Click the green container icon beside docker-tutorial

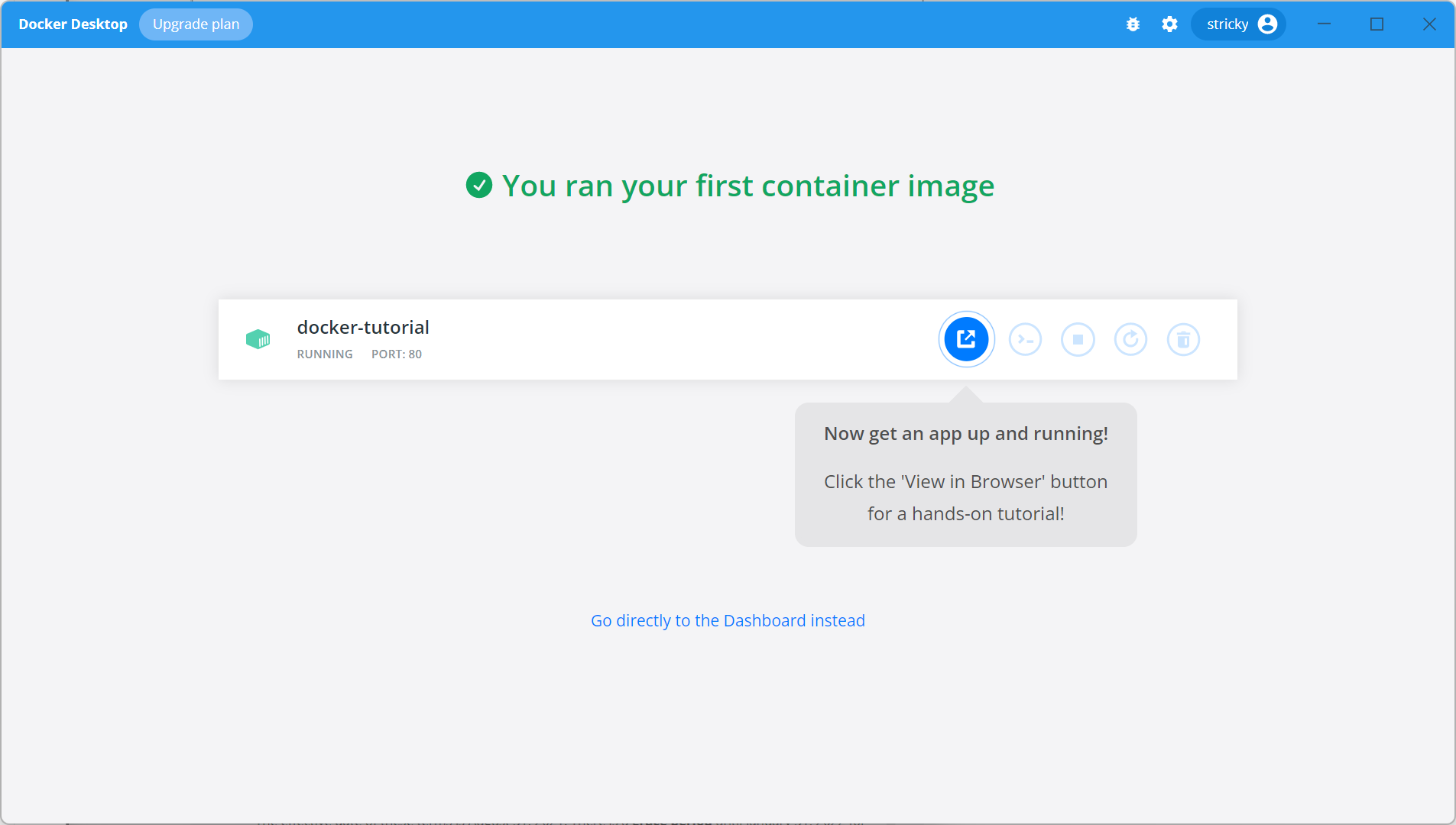click(x=258, y=339)
